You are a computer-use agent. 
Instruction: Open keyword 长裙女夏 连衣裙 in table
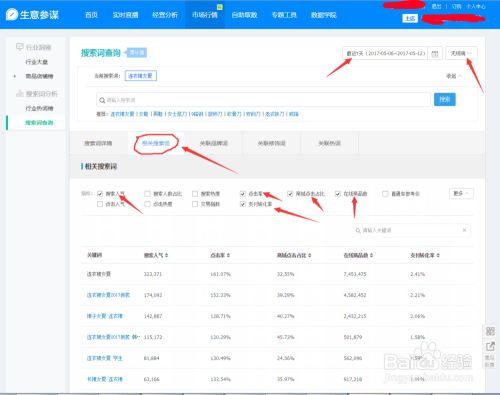(x=105, y=379)
